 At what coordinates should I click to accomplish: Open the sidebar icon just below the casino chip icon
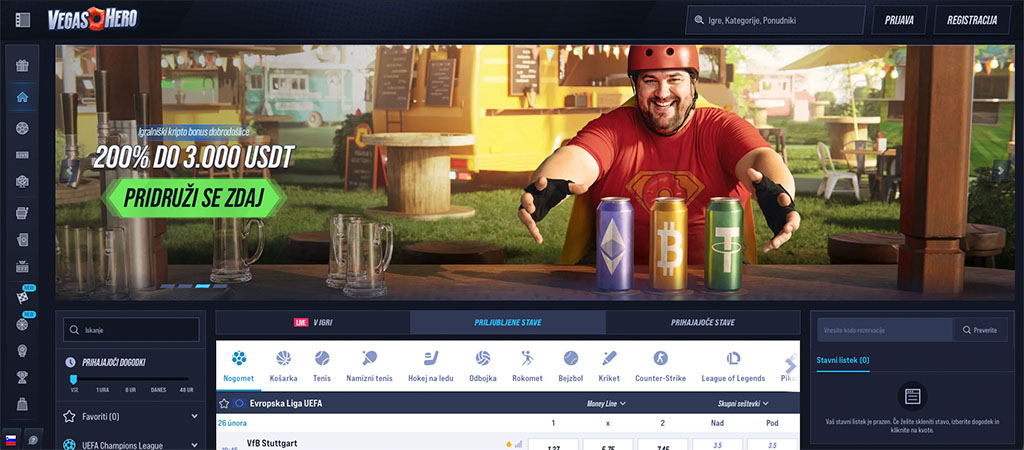[22, 155]
